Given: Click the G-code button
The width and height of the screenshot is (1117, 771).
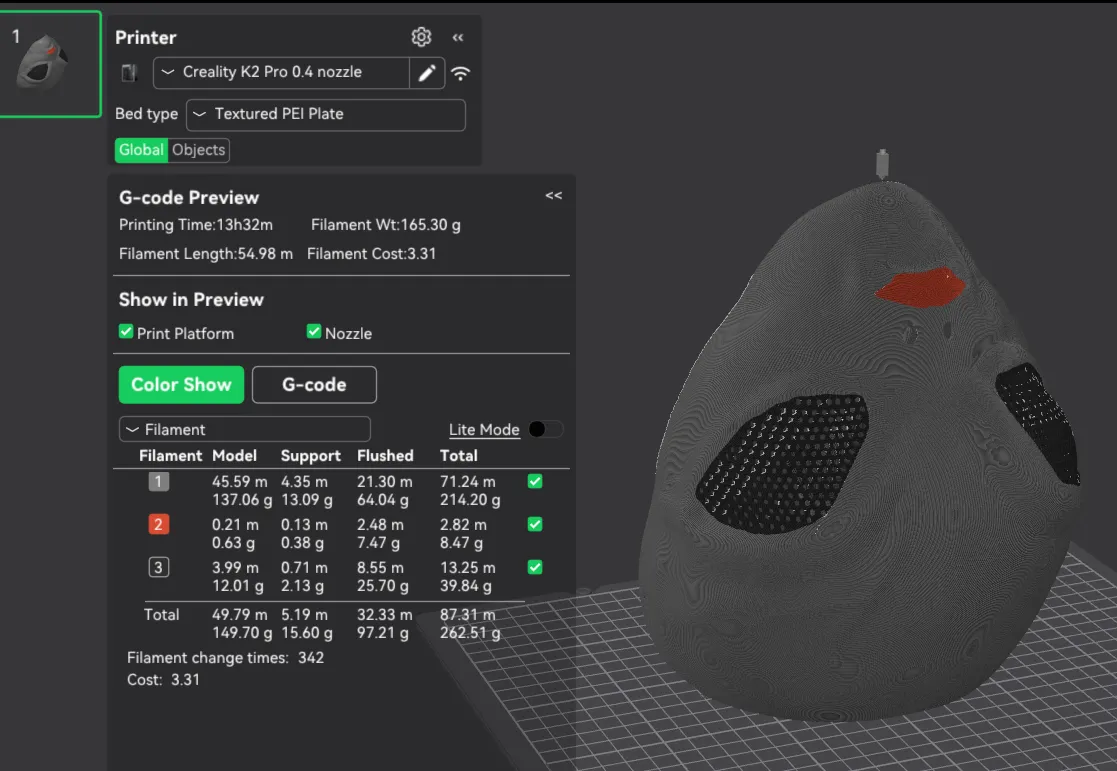Looking at the screenshot, I should pyautogui.click(x=314, y=385).
